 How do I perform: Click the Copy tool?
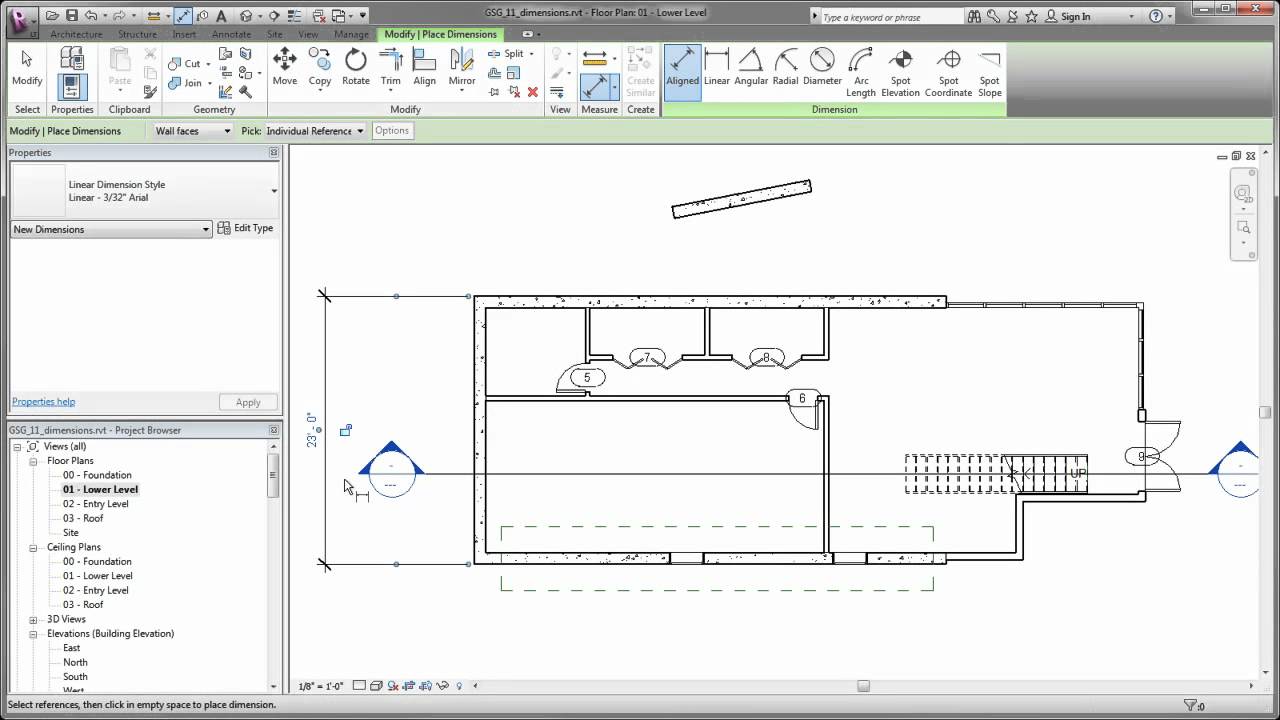click(320, 68)
